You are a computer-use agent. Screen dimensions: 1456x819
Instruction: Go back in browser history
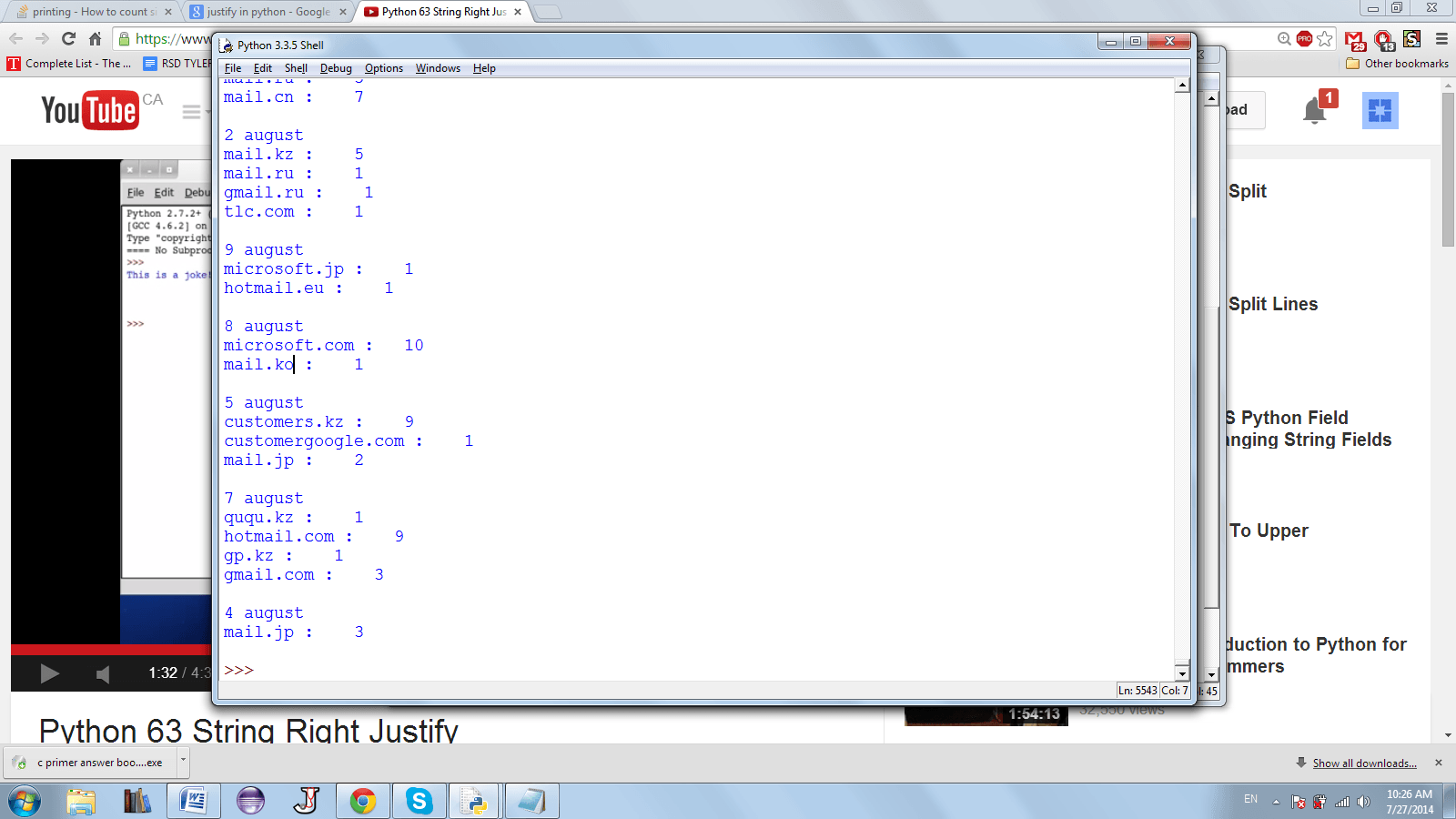[15, 38]
